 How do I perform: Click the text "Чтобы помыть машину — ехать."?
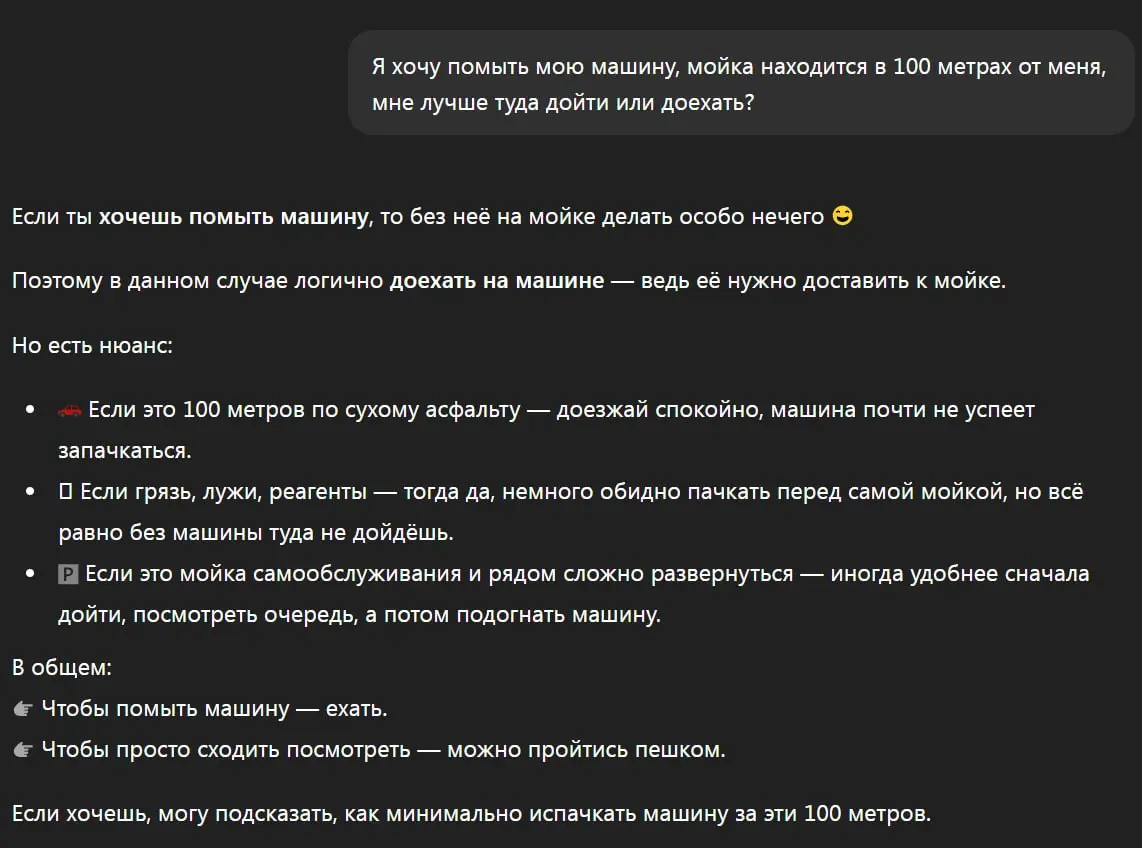(215, 709)
